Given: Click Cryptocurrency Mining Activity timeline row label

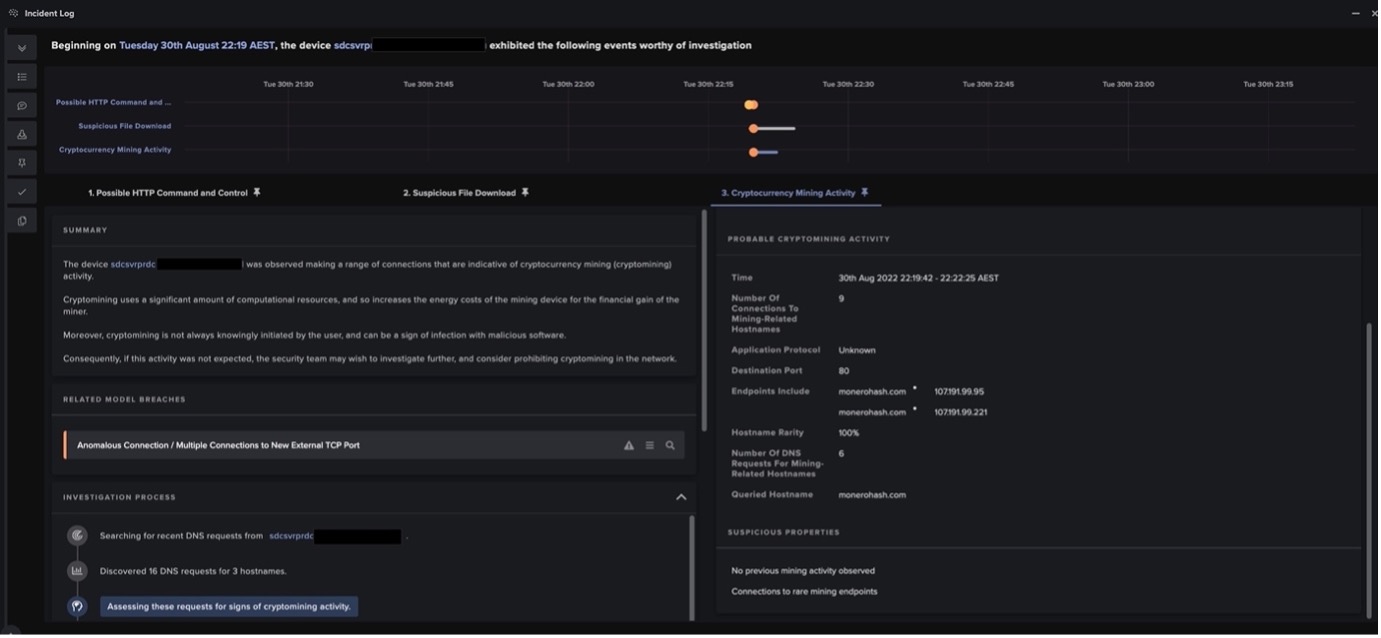Looking at the screenshot, I should (x=115, y=149).
